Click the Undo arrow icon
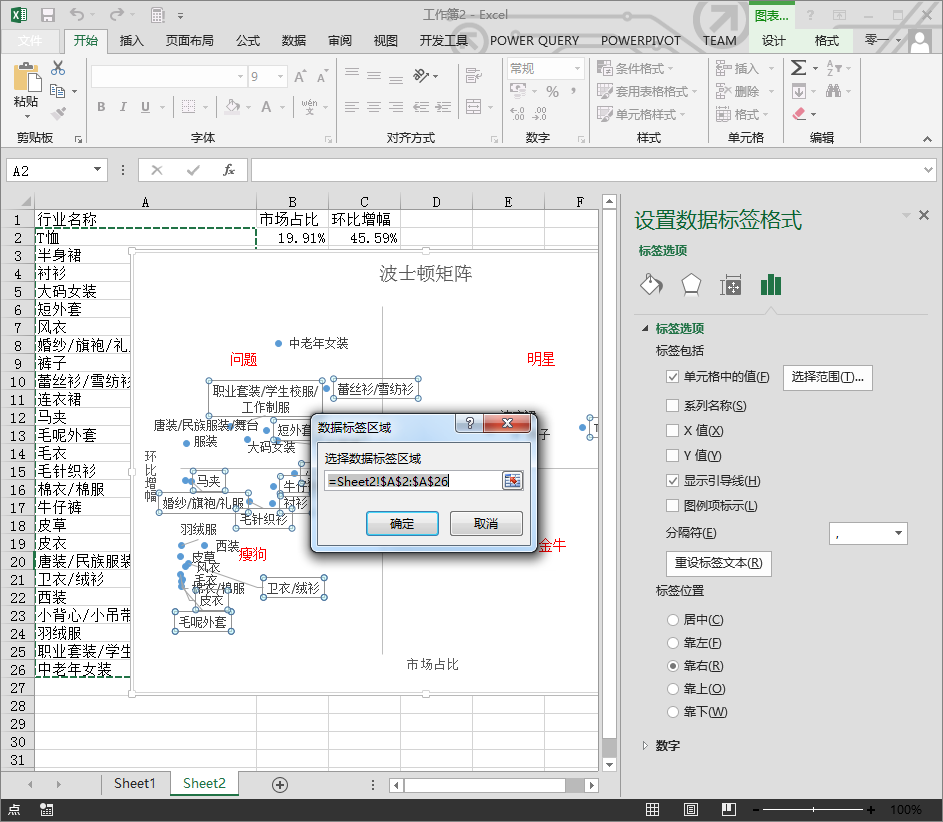 [76, 14]
